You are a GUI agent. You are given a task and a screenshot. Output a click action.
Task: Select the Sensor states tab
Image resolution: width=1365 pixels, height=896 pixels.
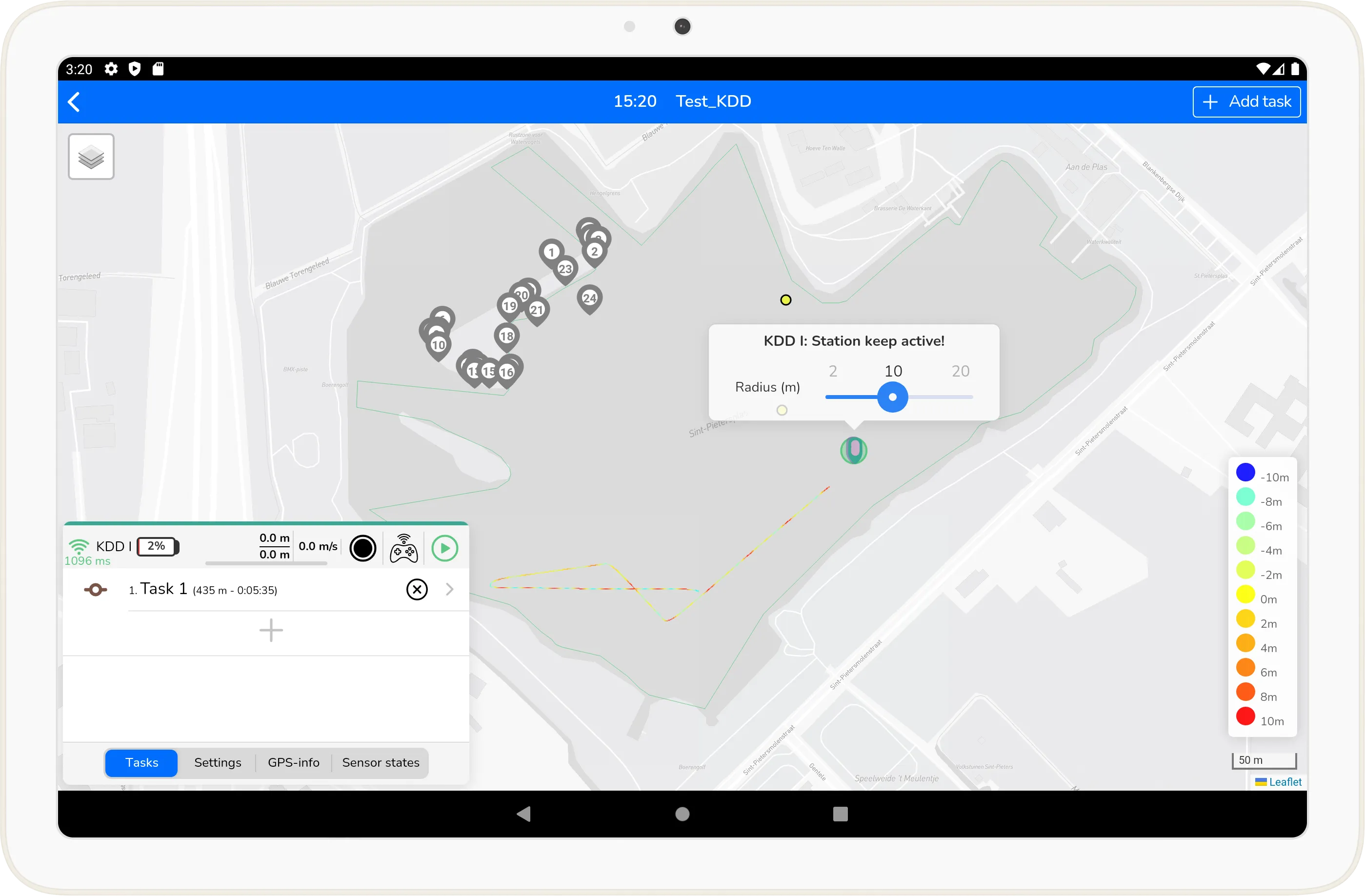(x=380, y=762)
